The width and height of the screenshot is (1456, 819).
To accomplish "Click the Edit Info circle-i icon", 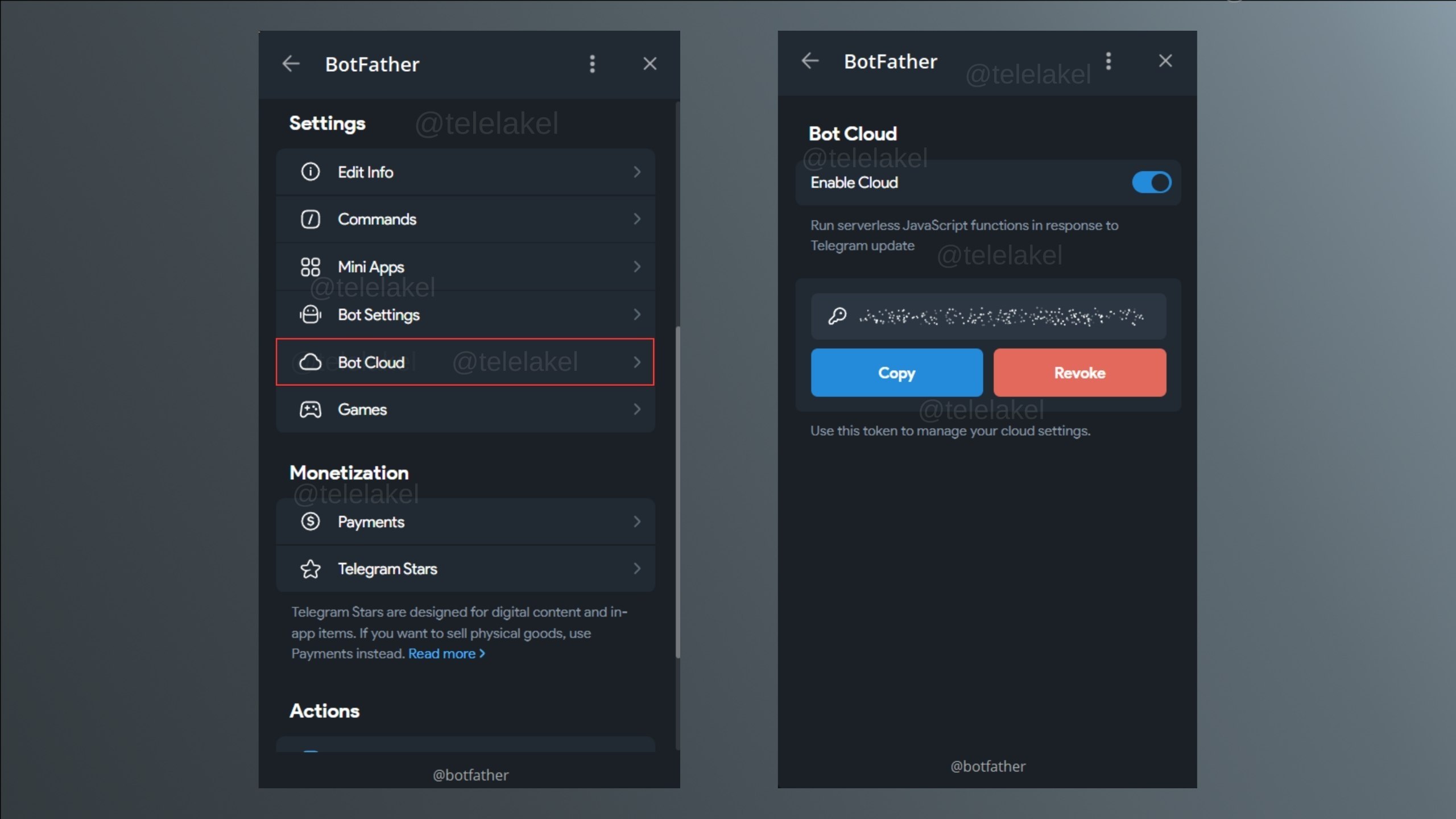I will point(310,172).
